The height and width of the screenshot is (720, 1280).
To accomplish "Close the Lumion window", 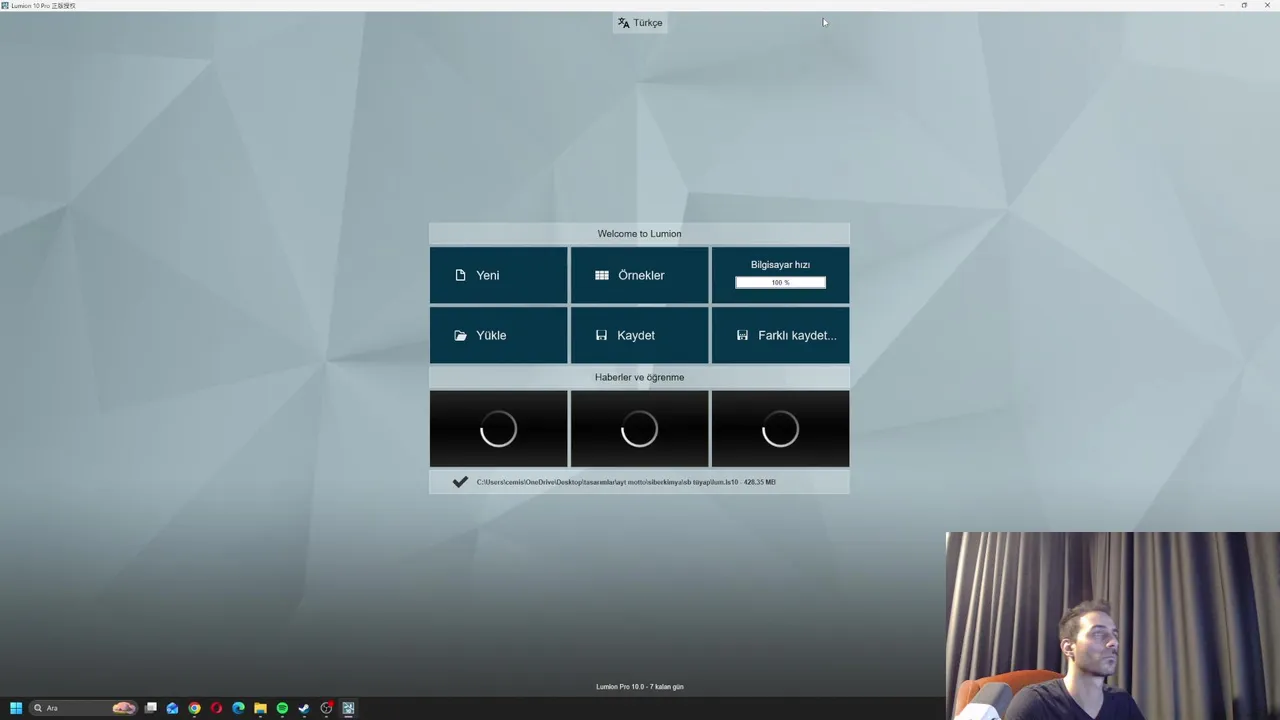I will pyautogui.click(x=1268, y=5).
